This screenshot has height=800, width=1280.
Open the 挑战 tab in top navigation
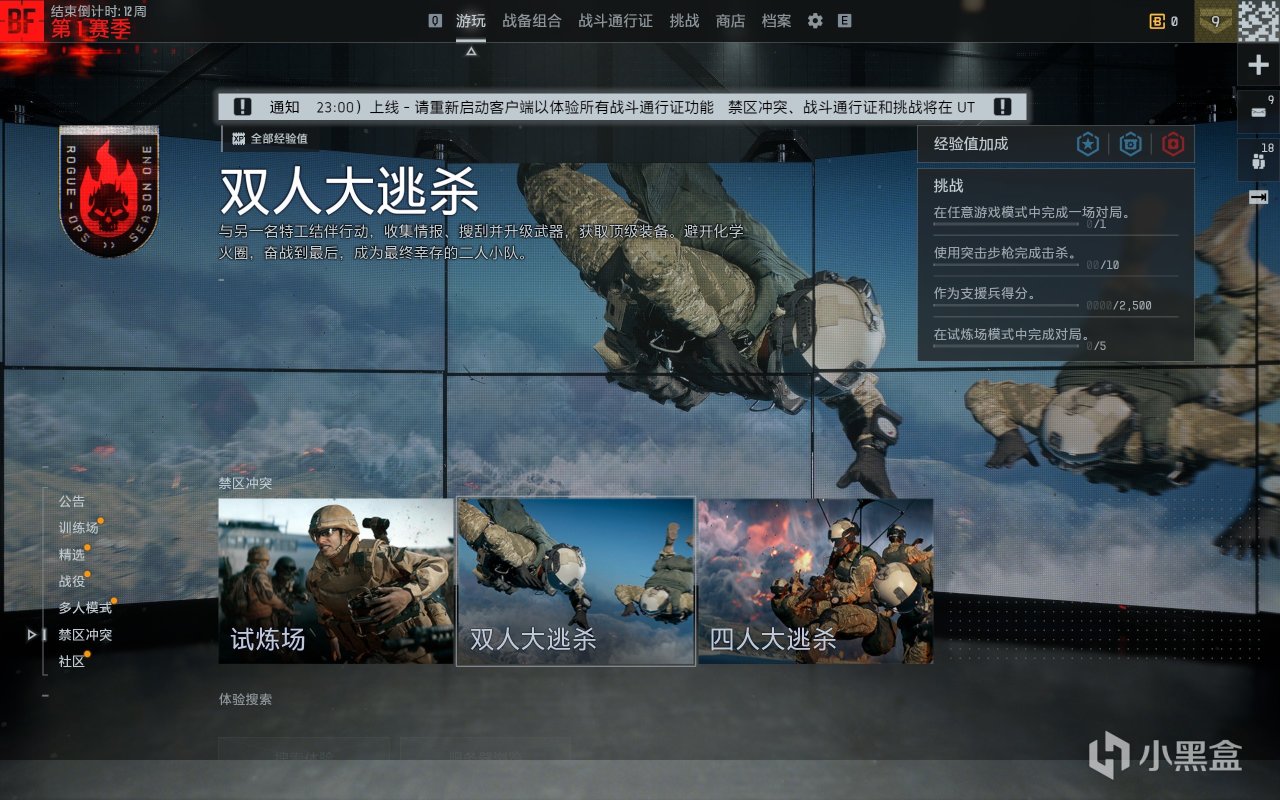point(685,20)
